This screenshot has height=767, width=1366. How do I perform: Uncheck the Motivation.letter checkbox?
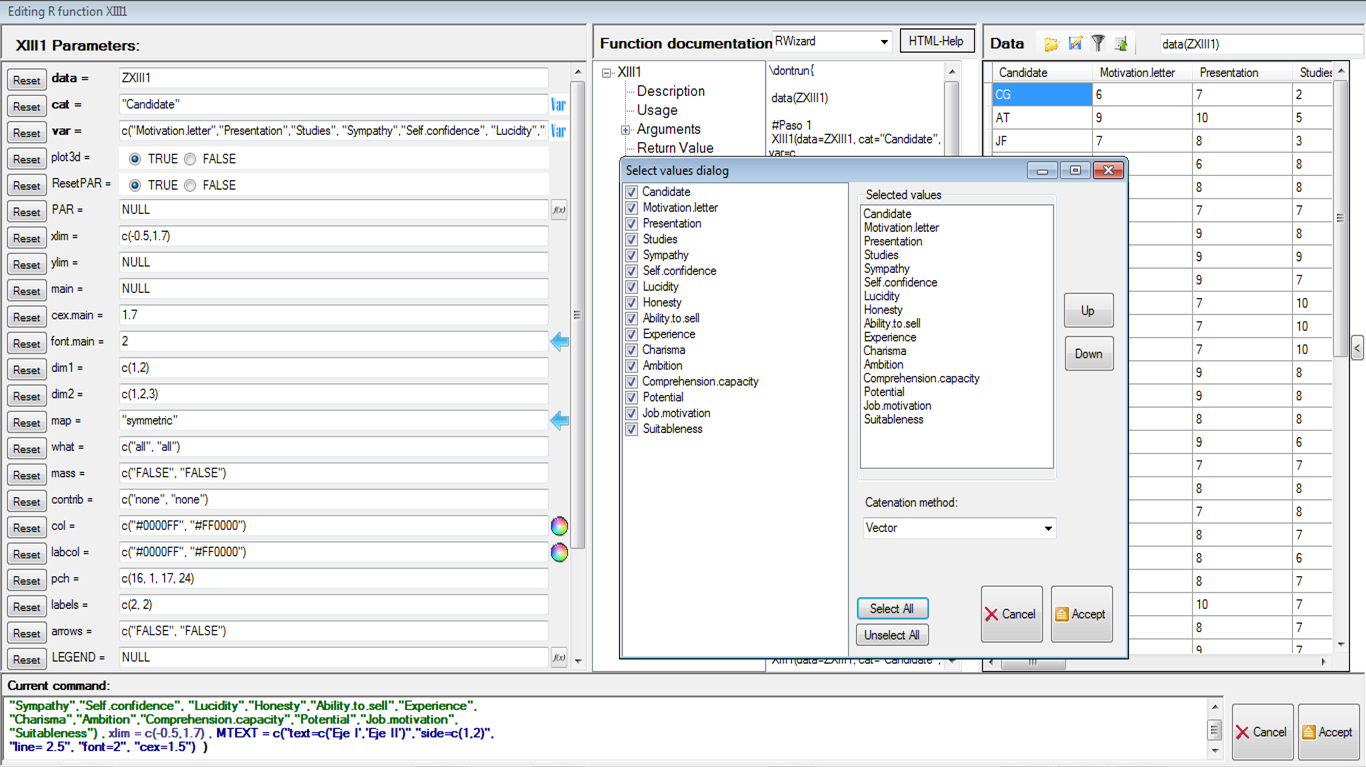pyautogui.click(x=631, y=208)
